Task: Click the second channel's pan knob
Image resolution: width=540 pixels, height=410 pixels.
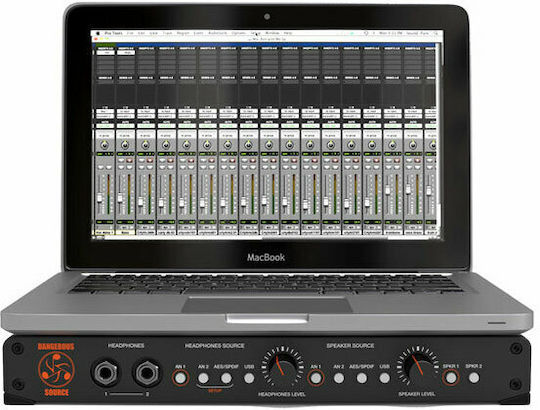Action: pyautogui.click(x=125, y=145)
